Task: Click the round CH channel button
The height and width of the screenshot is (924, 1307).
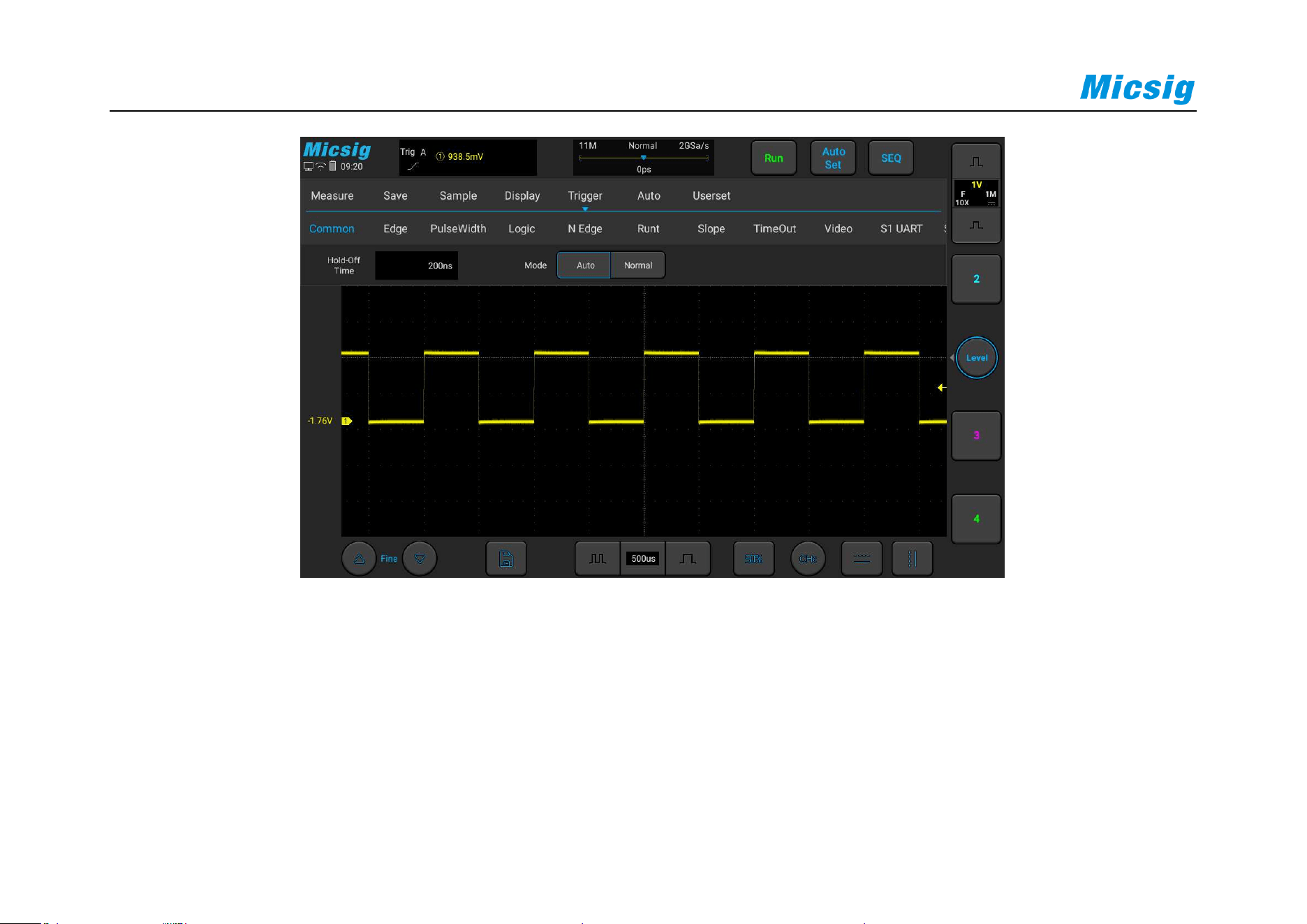Action: 808,559
